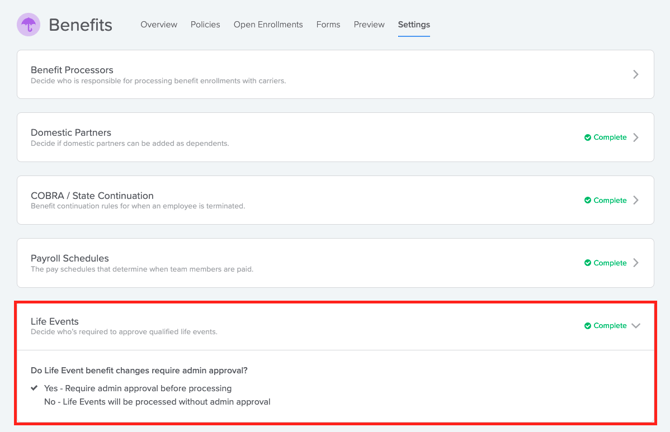Switch to the Preview tab

369,25
